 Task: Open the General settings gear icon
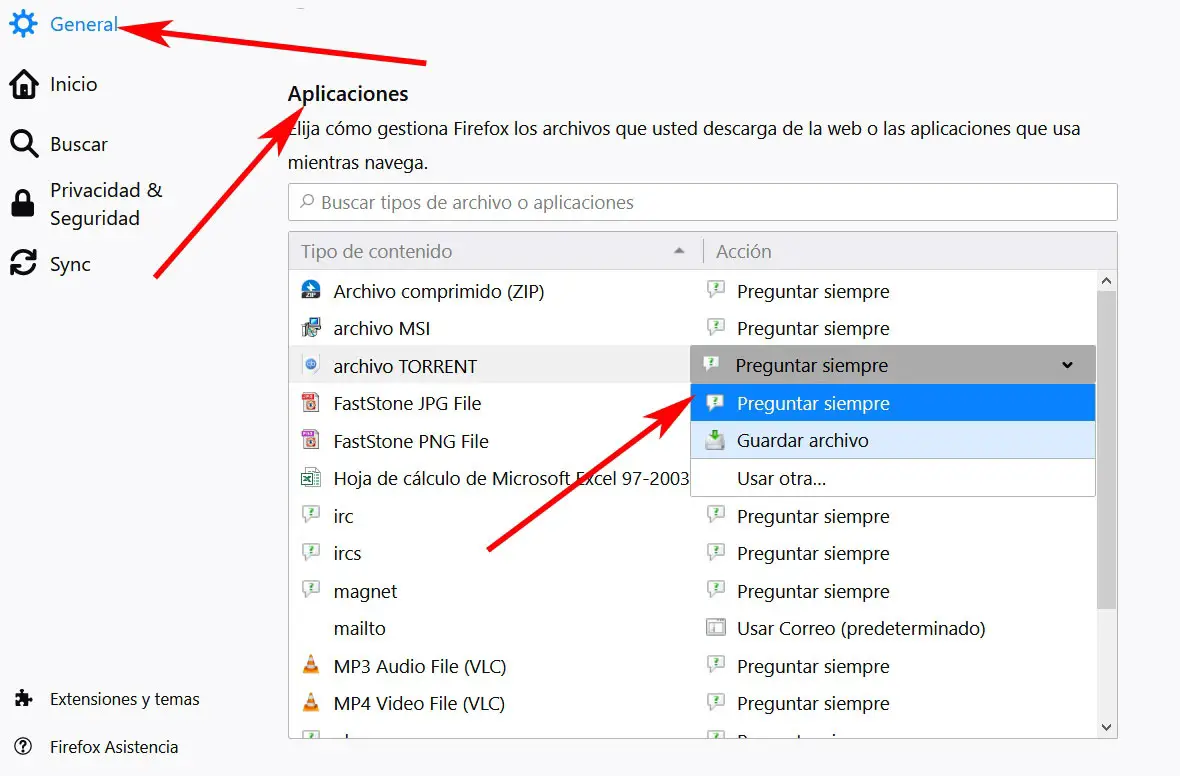tap(23, 24)
